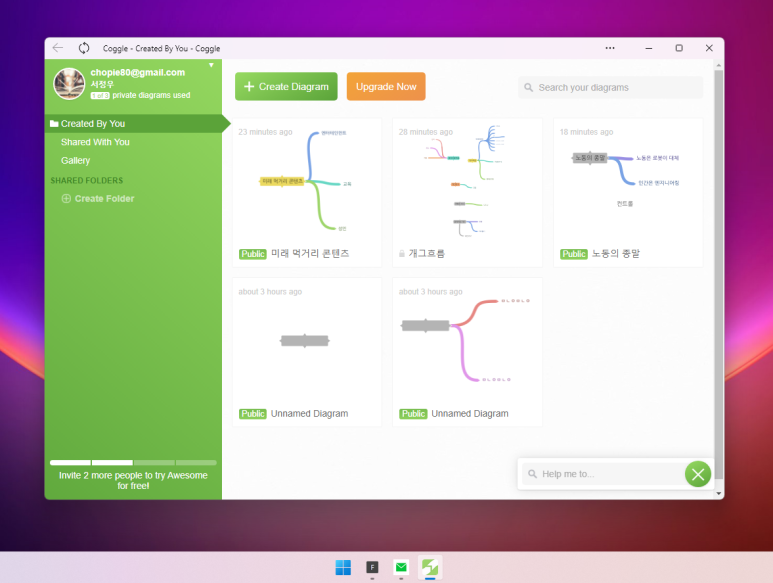
Task: Click Invite 2 more people text
Action: click(x=133, y=480)
